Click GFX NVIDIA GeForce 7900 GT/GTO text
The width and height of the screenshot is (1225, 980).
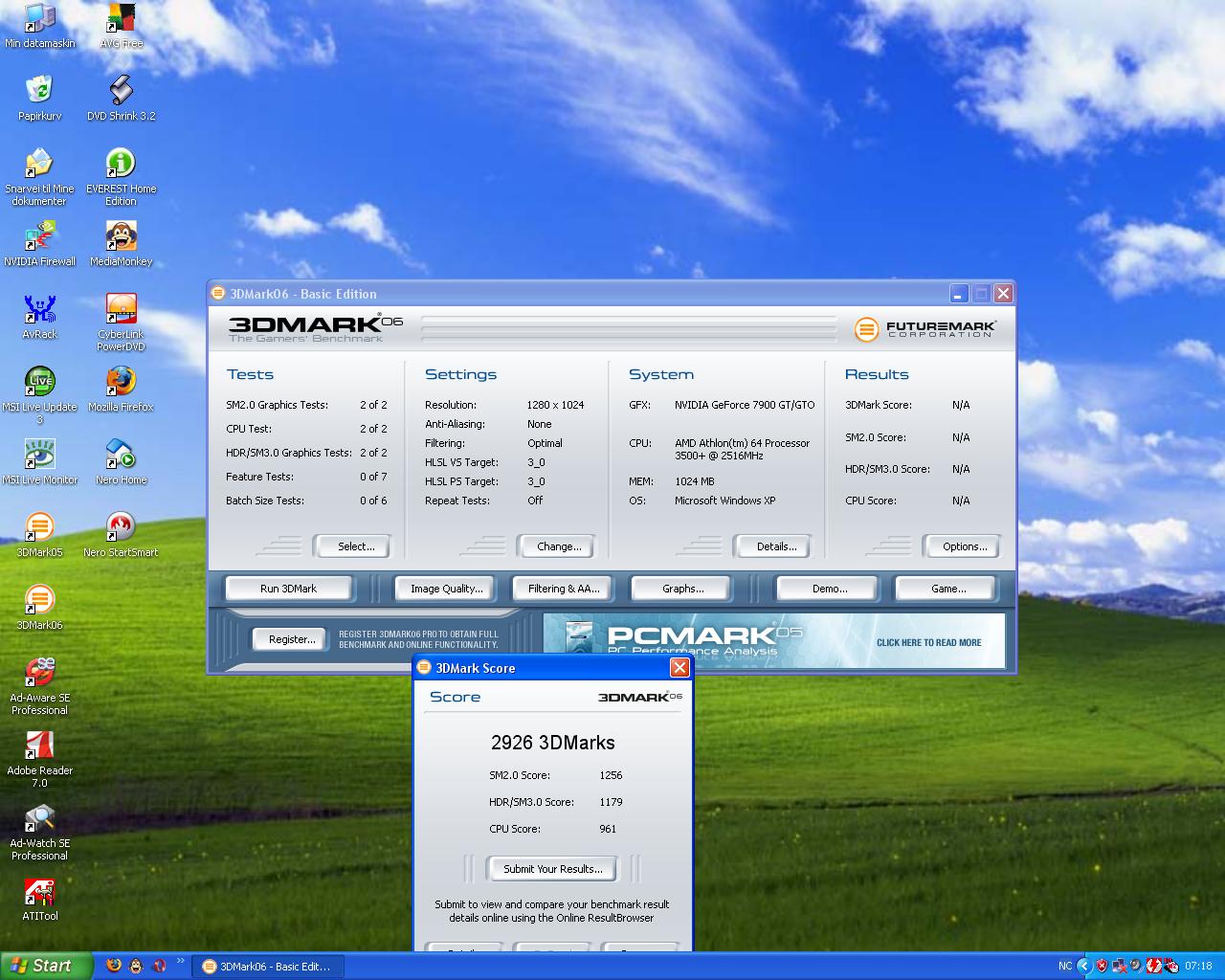pos(745,405)
